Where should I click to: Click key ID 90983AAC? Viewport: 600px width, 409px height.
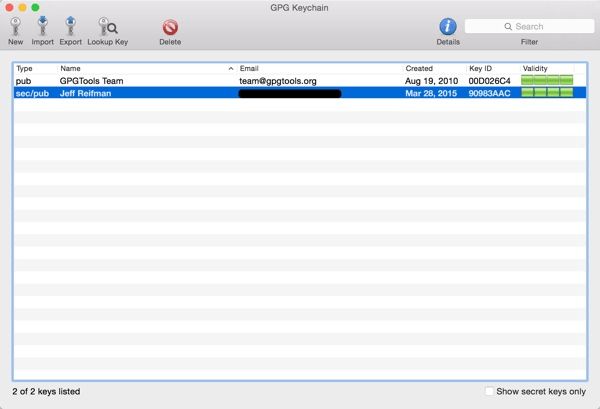click(x=489, y=93)
